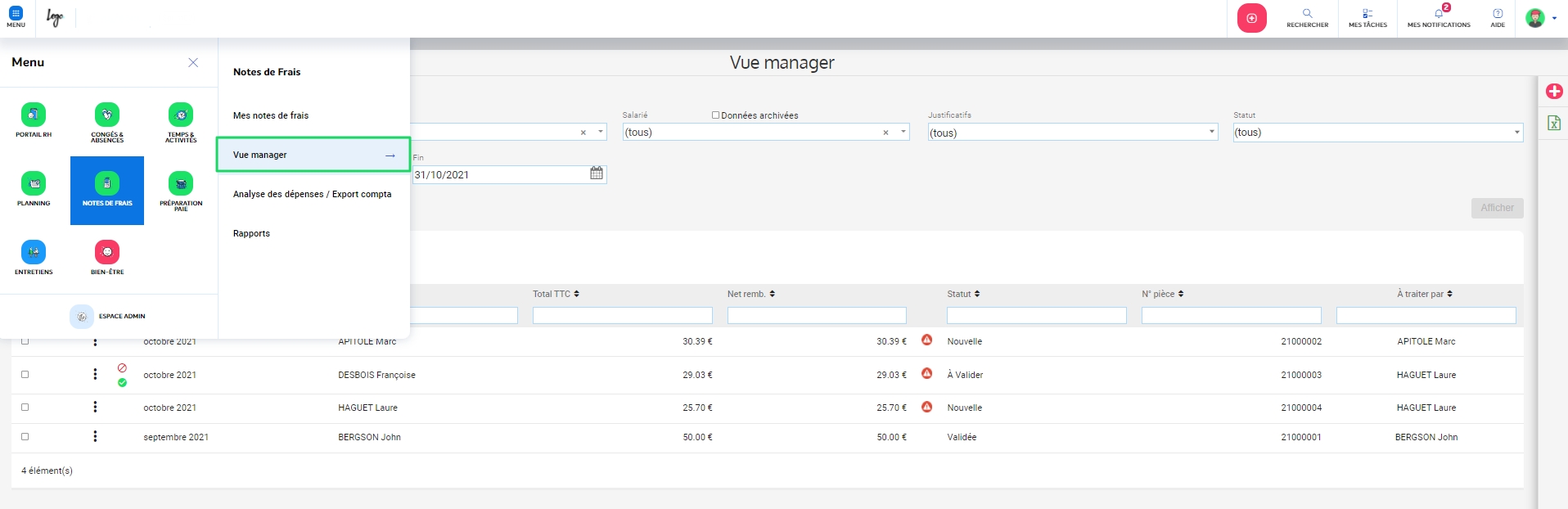
Task: Open the Mes Notifications bell
Action: point(1438,17)
